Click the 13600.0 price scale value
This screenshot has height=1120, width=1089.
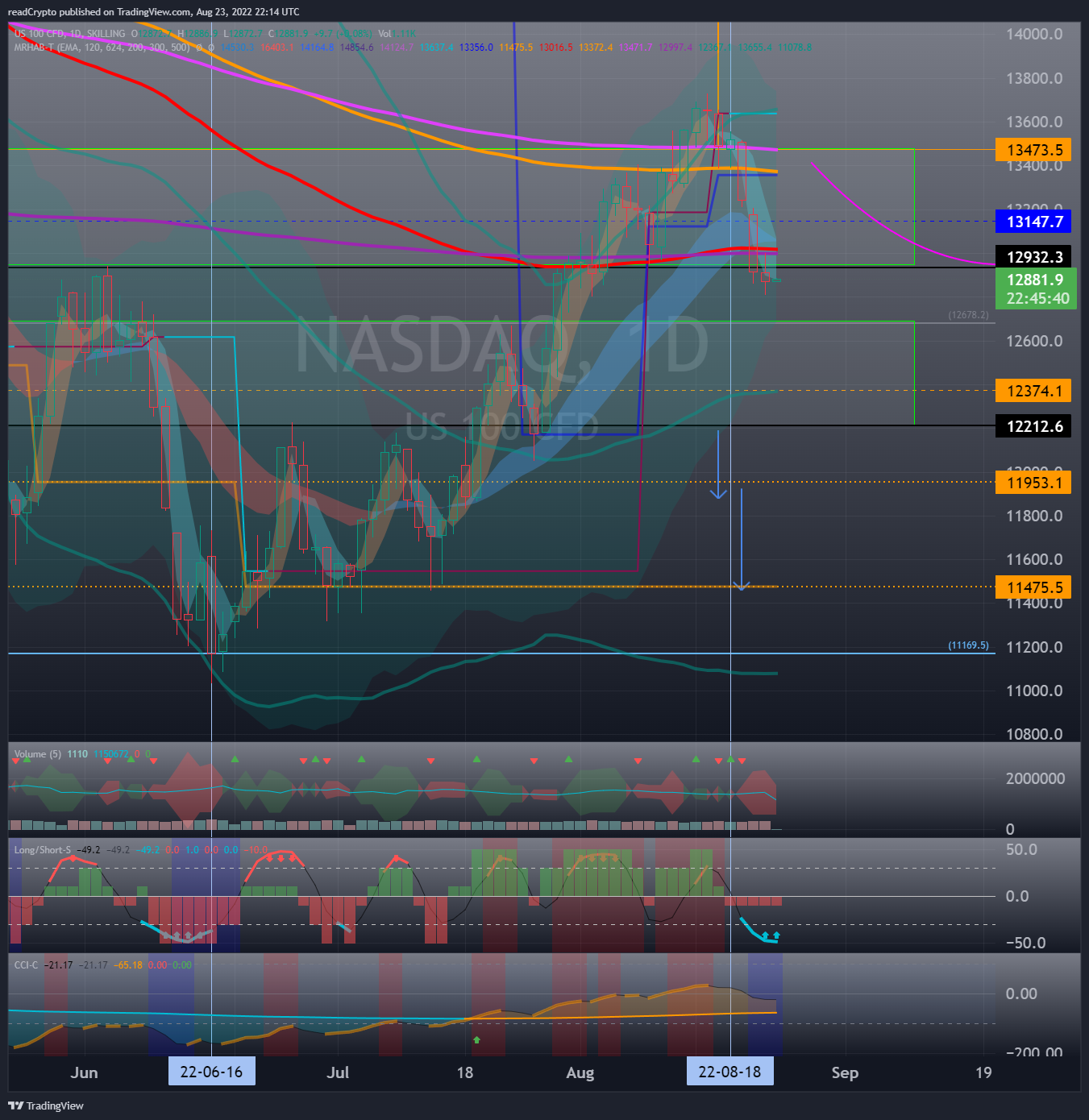tap(1034, 122)
